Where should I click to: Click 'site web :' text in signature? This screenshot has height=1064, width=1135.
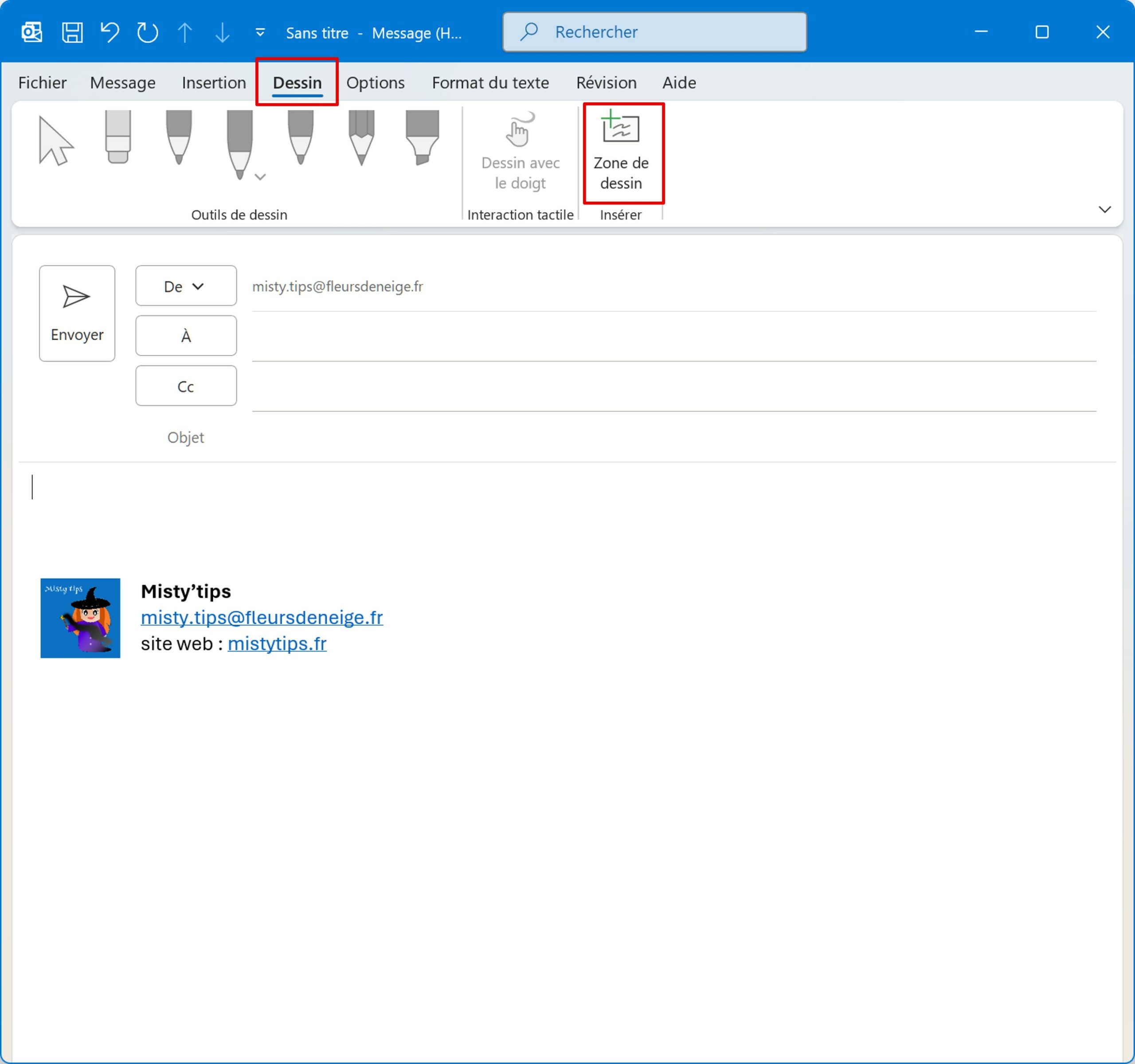181,643
